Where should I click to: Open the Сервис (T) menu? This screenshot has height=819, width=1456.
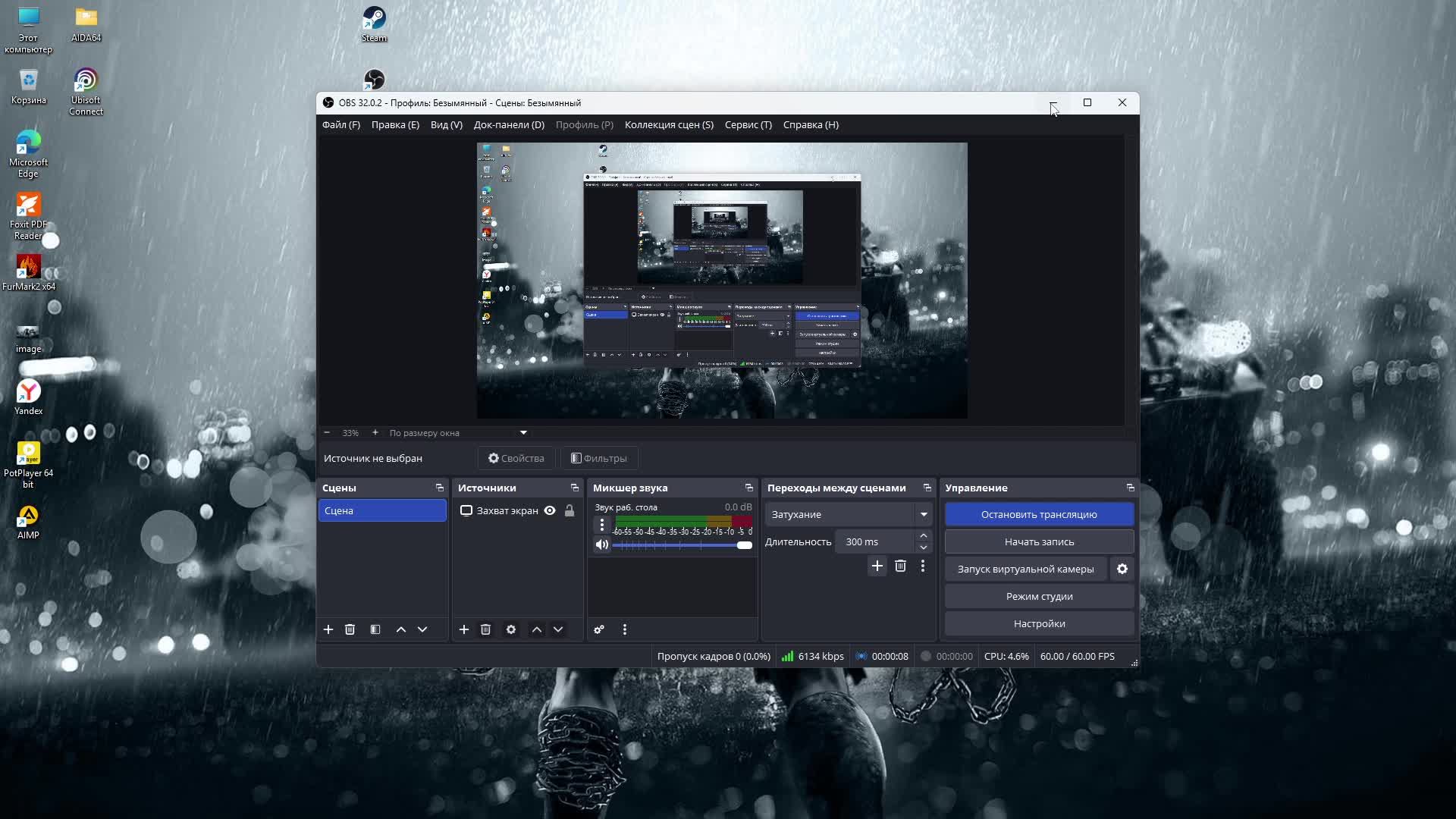[748, 124]
